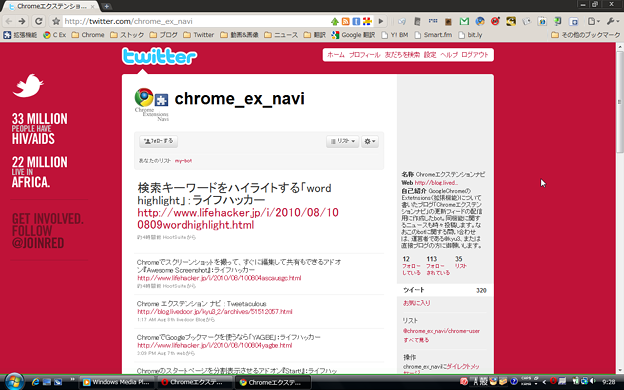This screenshot has width=624, height=390.
Task: Go to ホーム in Twitter navigation
Action: pyautogui.click(x=335, y=55)
